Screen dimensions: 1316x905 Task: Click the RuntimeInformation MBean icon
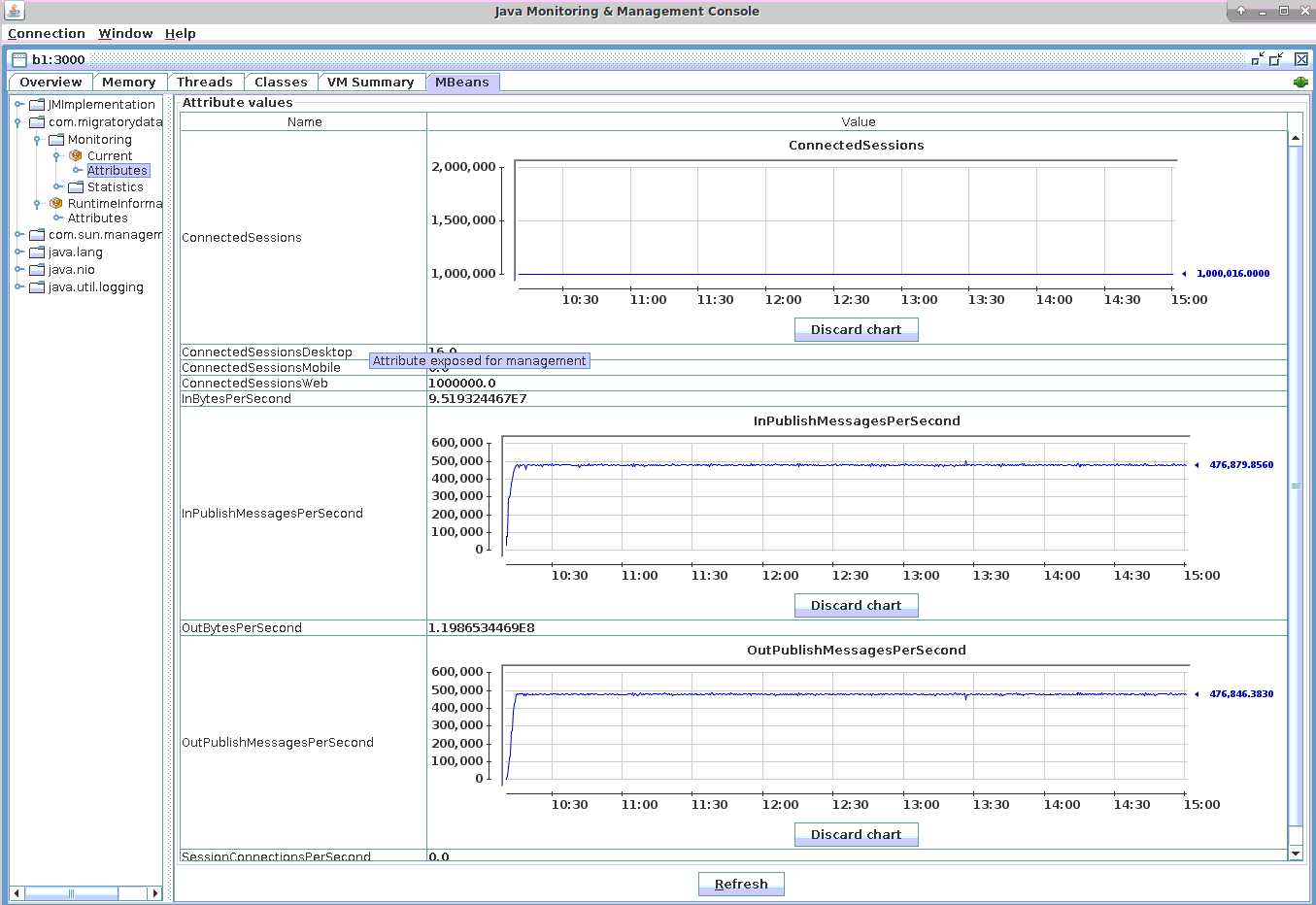point(56,204)
